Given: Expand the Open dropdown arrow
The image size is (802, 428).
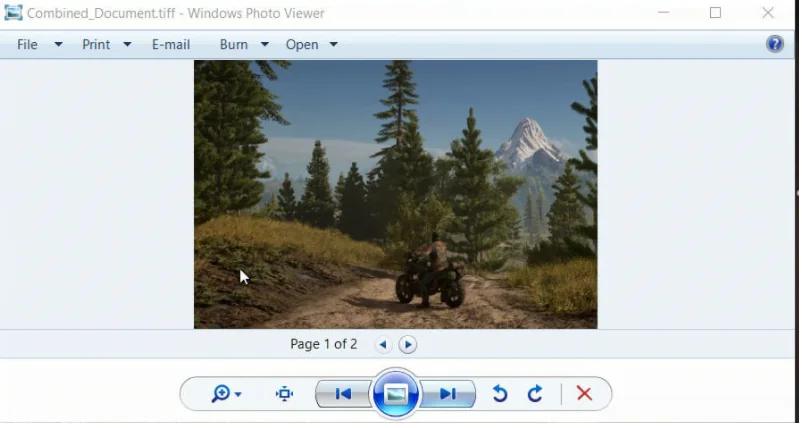Looking at the screenshot, I should pos(333,44).
